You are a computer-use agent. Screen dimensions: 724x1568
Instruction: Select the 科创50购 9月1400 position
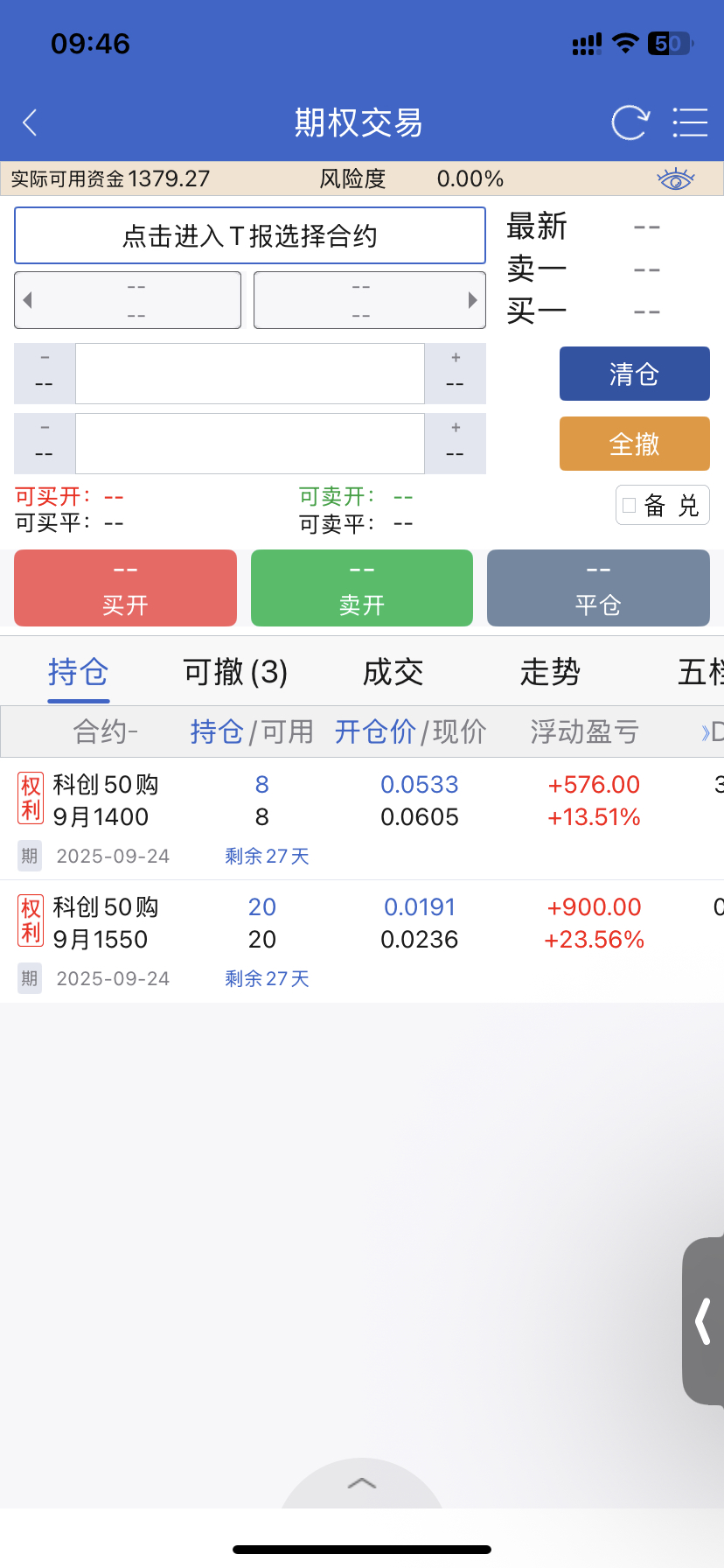tap(105, 801)
